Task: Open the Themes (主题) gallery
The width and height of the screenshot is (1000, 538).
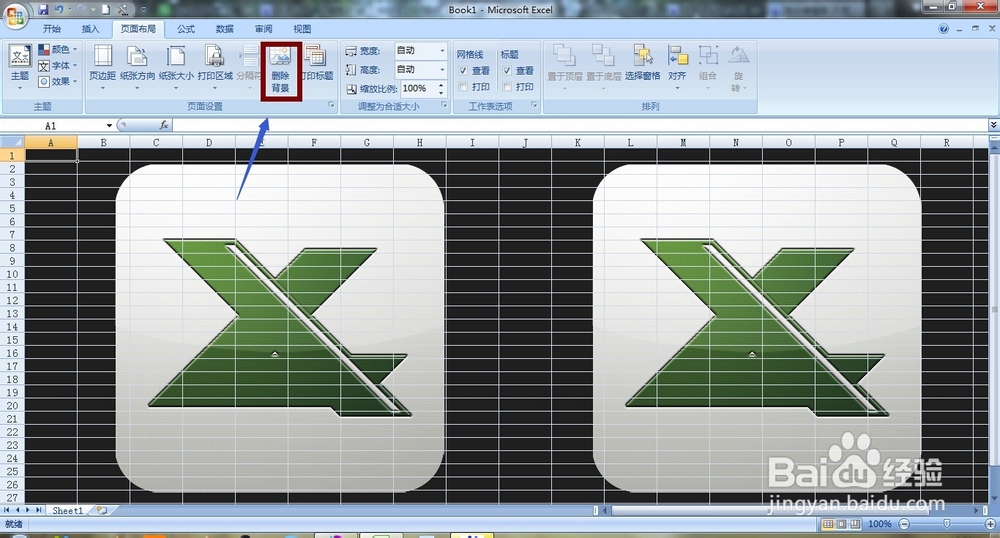Action: [20, 69]
